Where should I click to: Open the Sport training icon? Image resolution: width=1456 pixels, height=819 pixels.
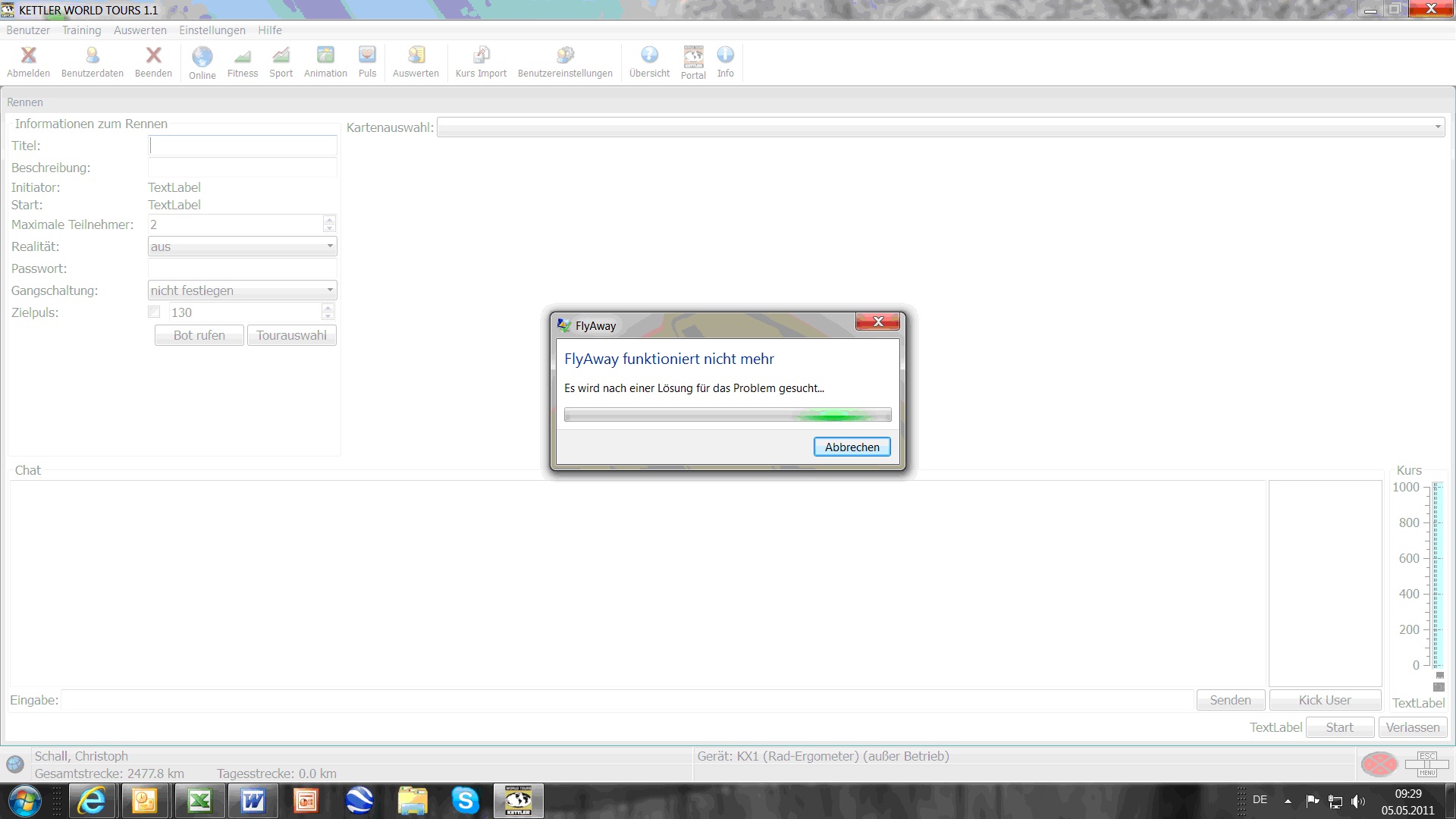click(281, 61)
